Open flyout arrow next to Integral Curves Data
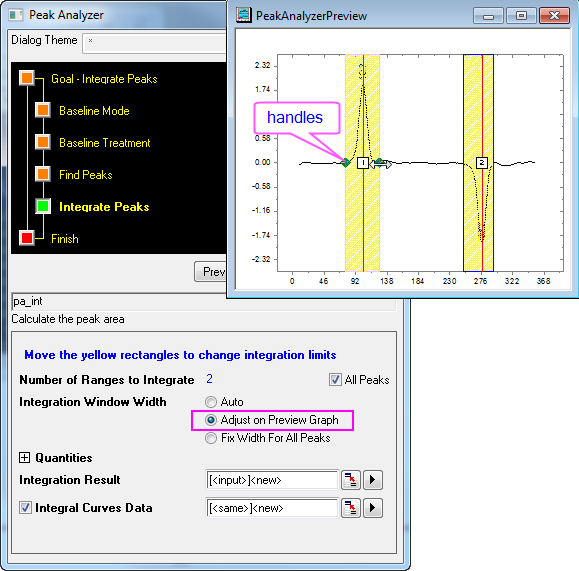The image size is (579, 571). pos(373,508)
